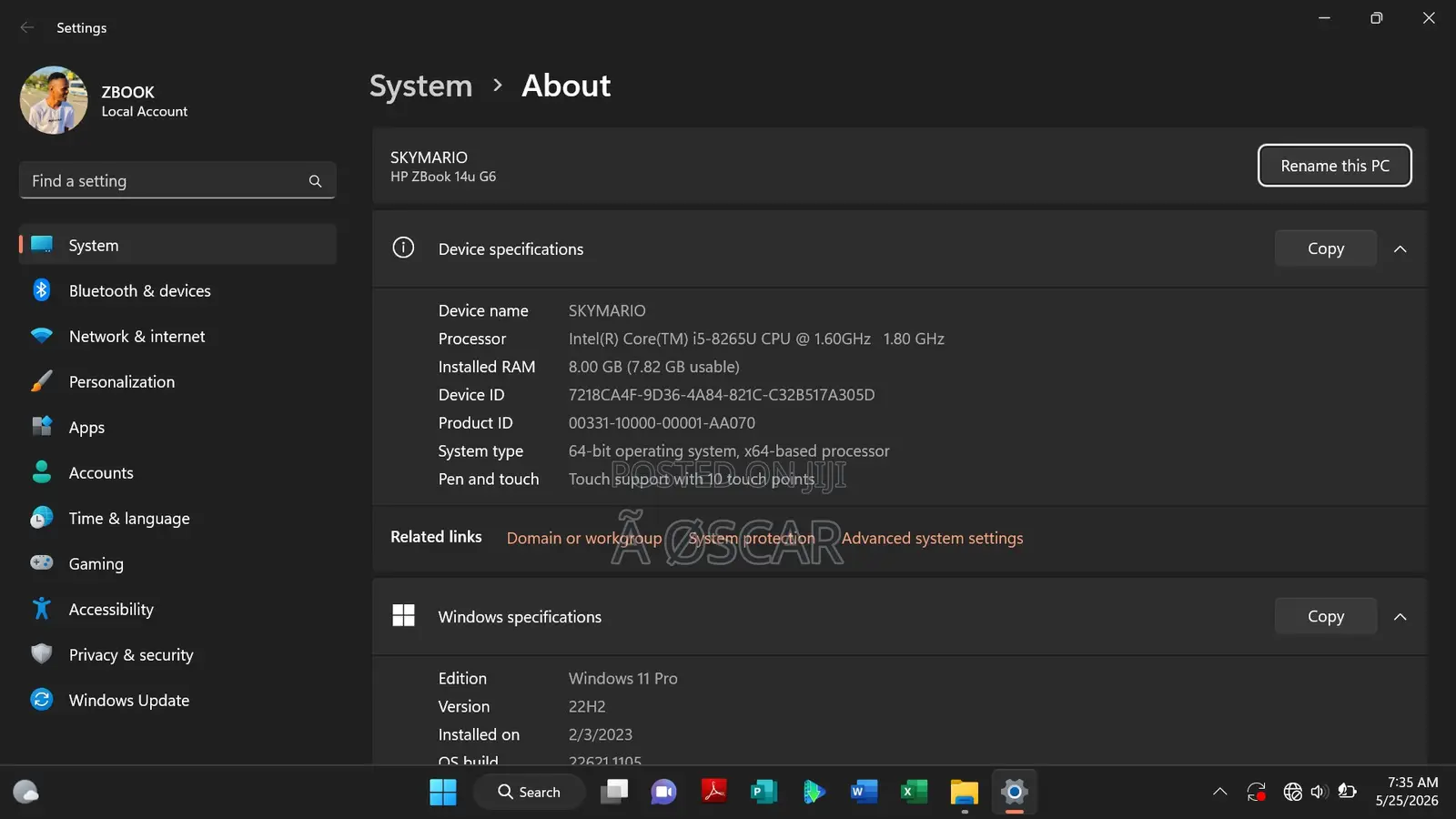This screenshot has height=819, width=1456.
Task: Click the network globe icon in the tray
Action: pyautogui.click(x=1292, y=792)
